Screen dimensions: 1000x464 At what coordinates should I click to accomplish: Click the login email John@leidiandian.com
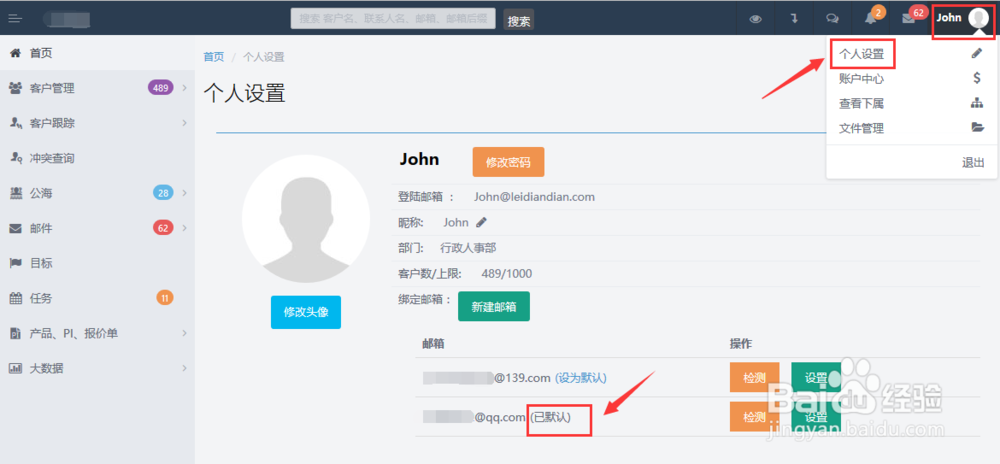point(534,197)
